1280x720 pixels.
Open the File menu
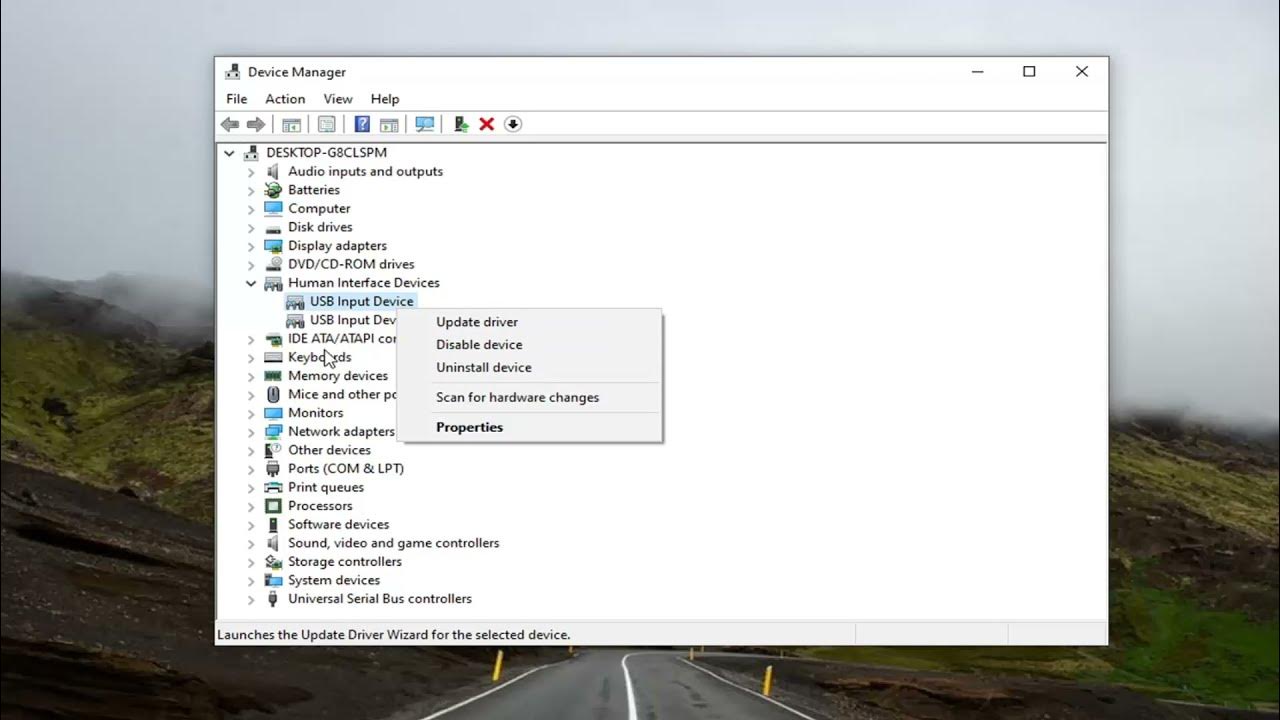pos(237,99)
